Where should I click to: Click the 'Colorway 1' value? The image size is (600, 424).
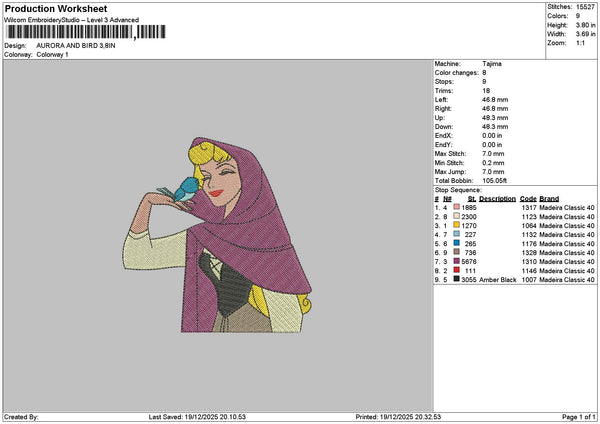click(52, 55)
